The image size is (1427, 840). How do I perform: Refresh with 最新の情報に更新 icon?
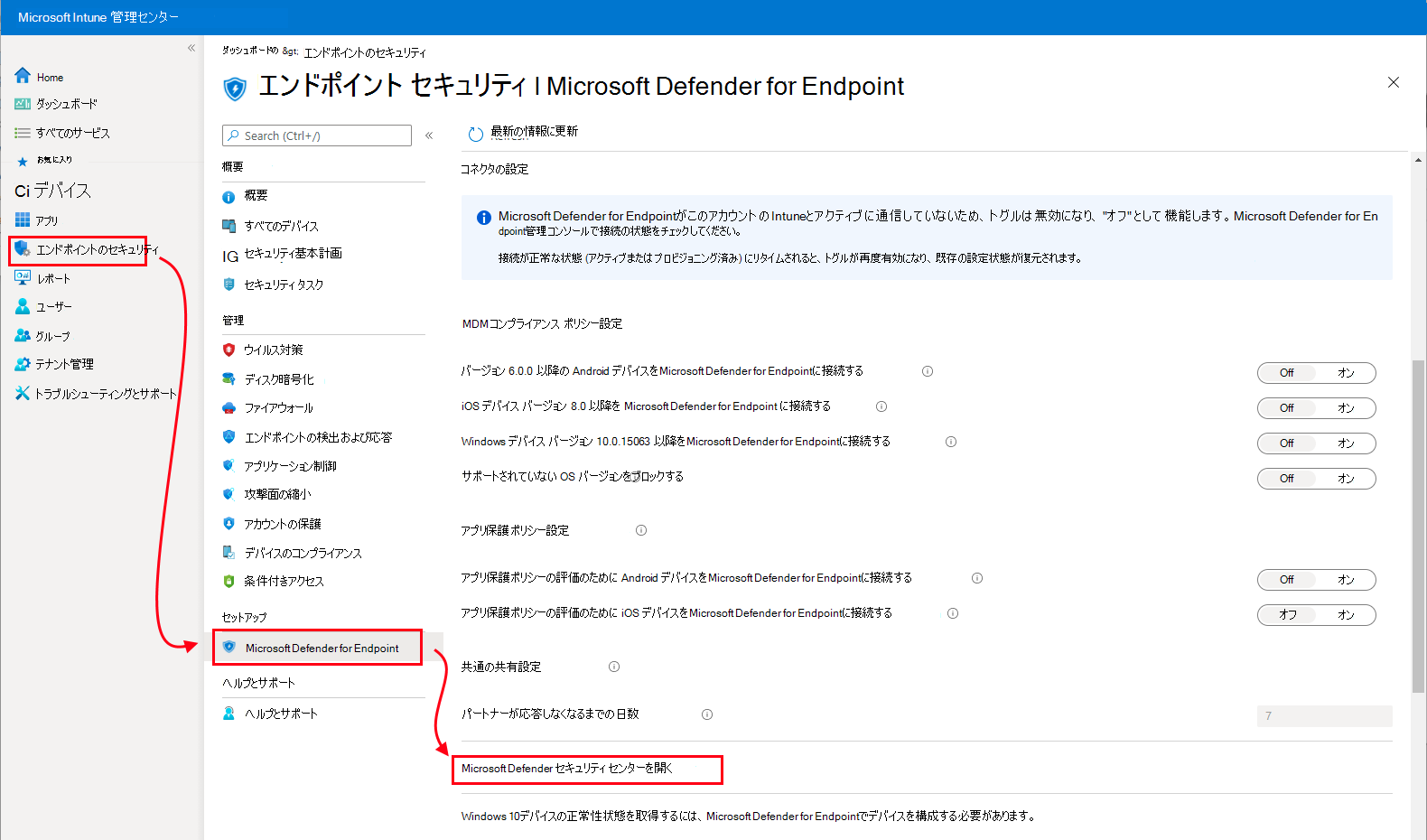[x=476, y=135]
